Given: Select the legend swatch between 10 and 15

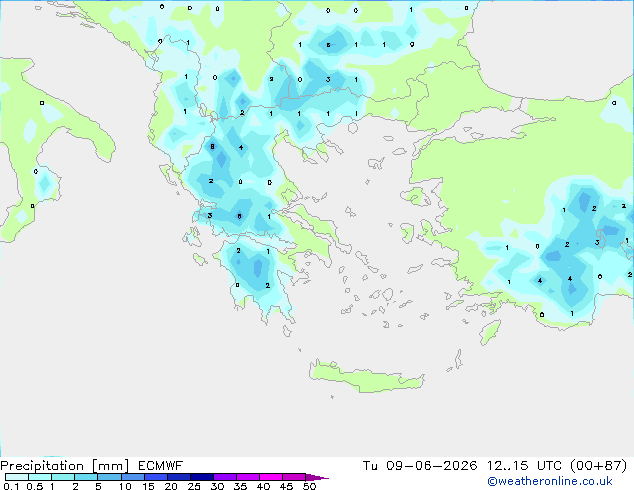Looking at the screenshot, I should tap(132, 477).
